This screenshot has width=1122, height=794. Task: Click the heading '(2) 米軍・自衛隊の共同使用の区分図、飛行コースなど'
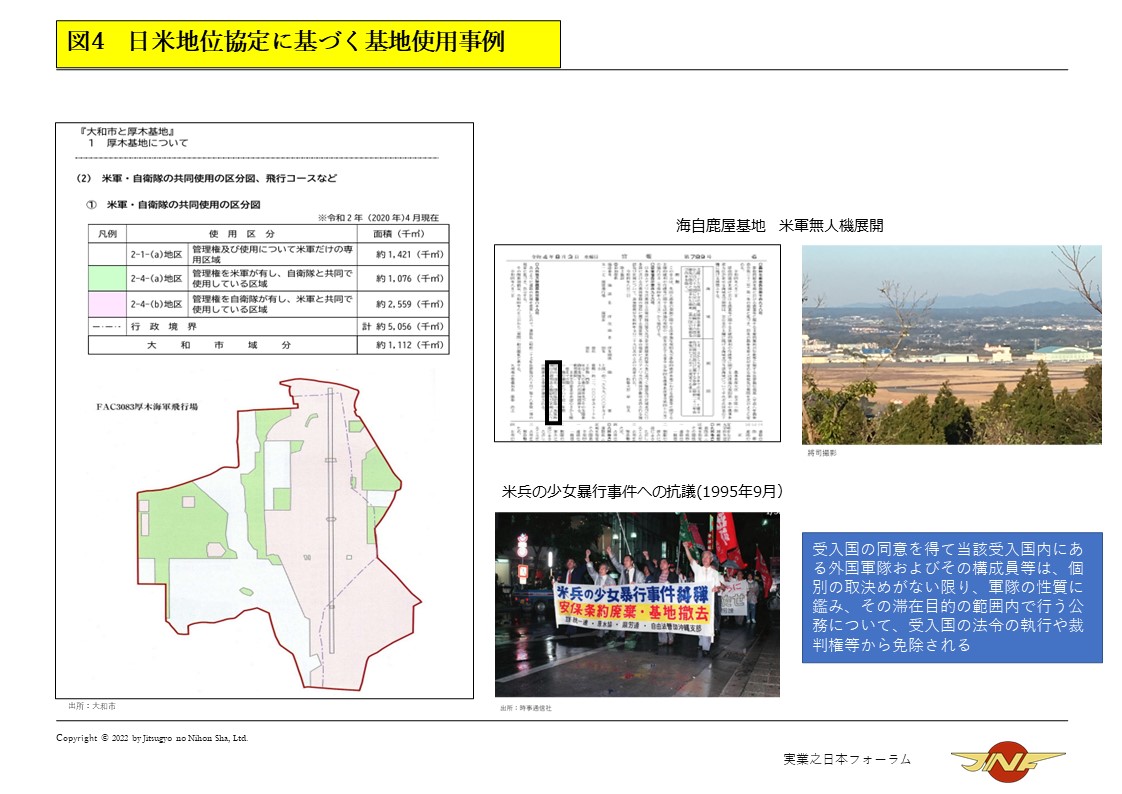click(206, 178)
